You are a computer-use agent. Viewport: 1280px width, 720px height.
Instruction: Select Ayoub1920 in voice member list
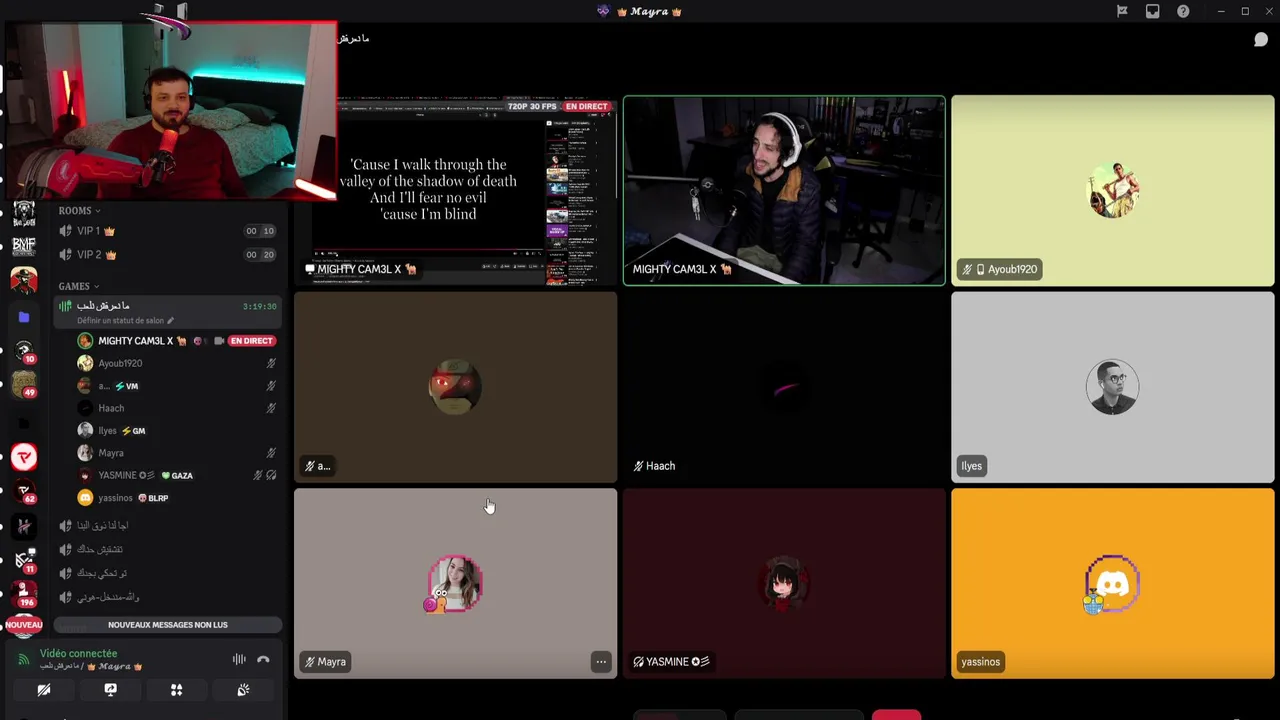[179, 363]
